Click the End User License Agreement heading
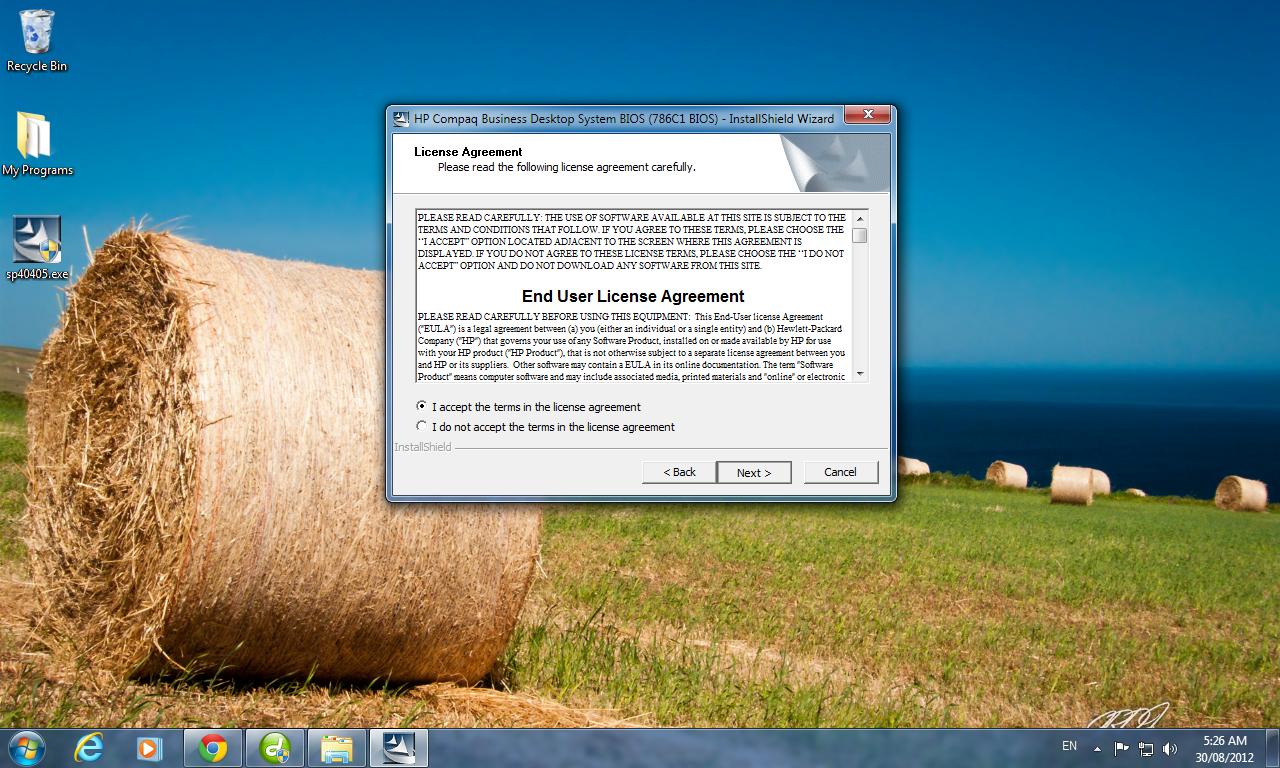This screenshot has width=1280, height=768. [x=633, y=296]
